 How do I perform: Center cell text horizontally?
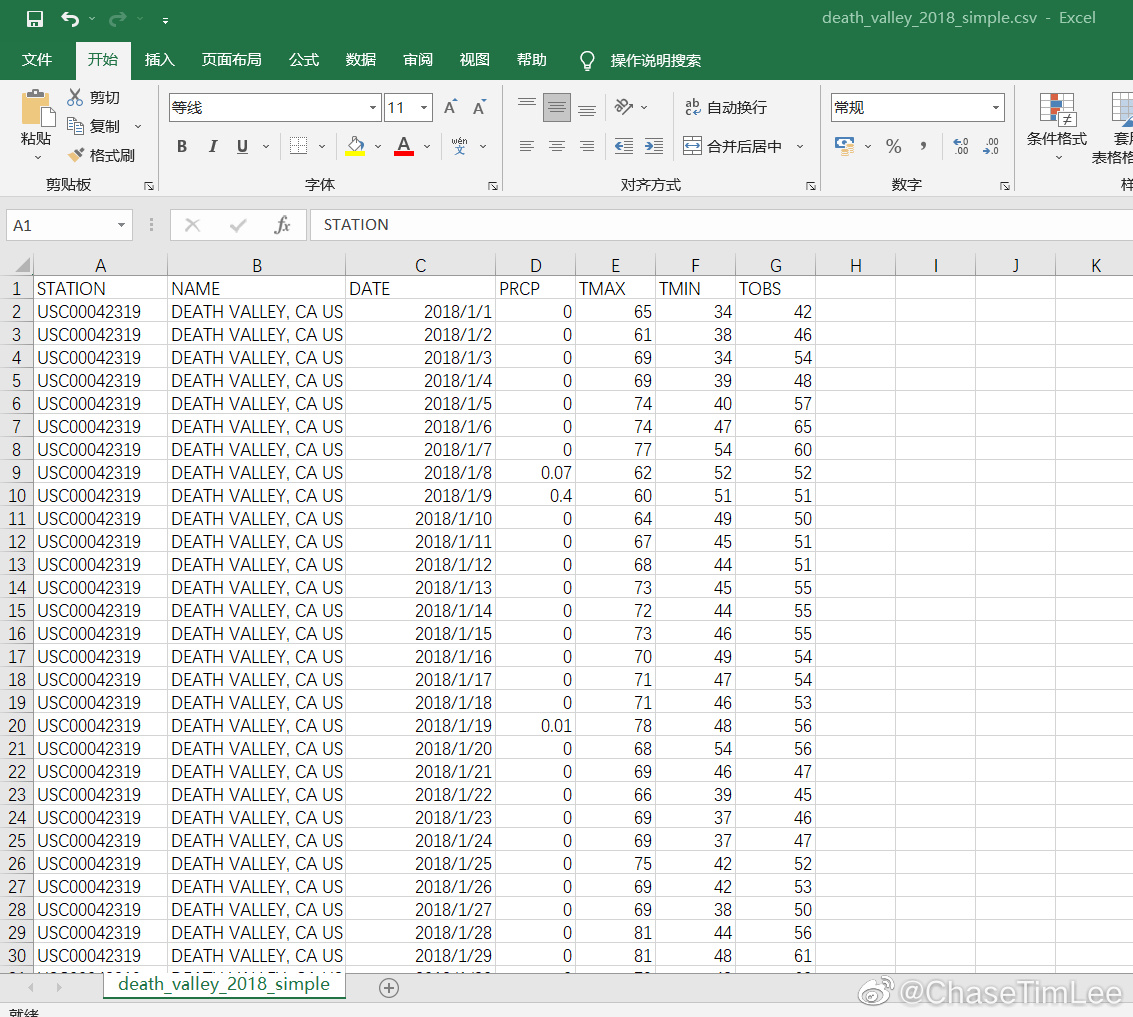pos(557,147)
